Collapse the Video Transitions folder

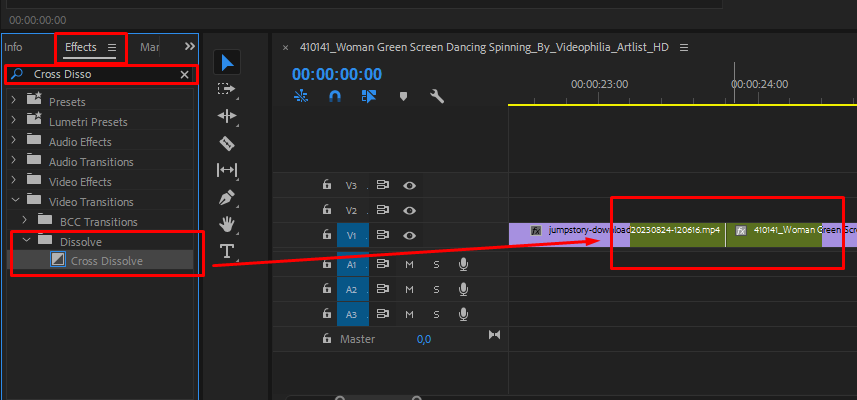pos(15,200)
